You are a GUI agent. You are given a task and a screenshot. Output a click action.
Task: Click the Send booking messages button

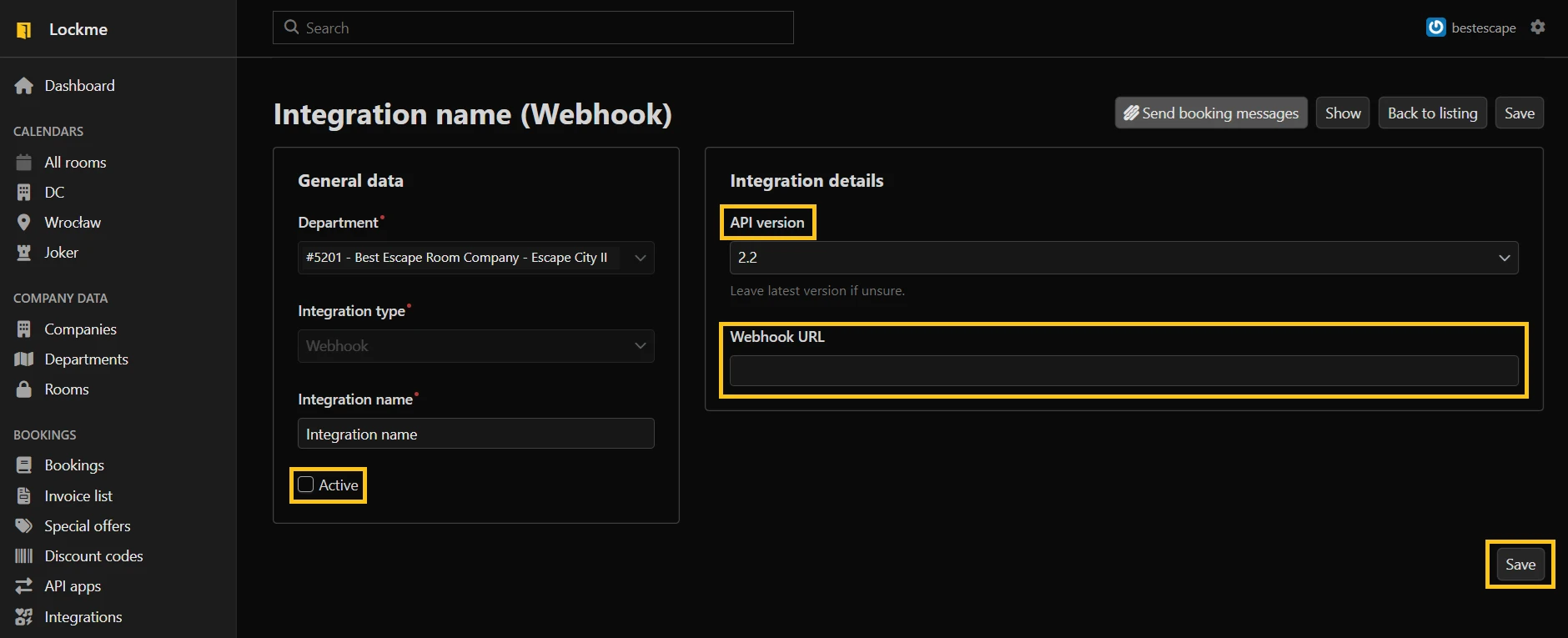(1210, 113)
